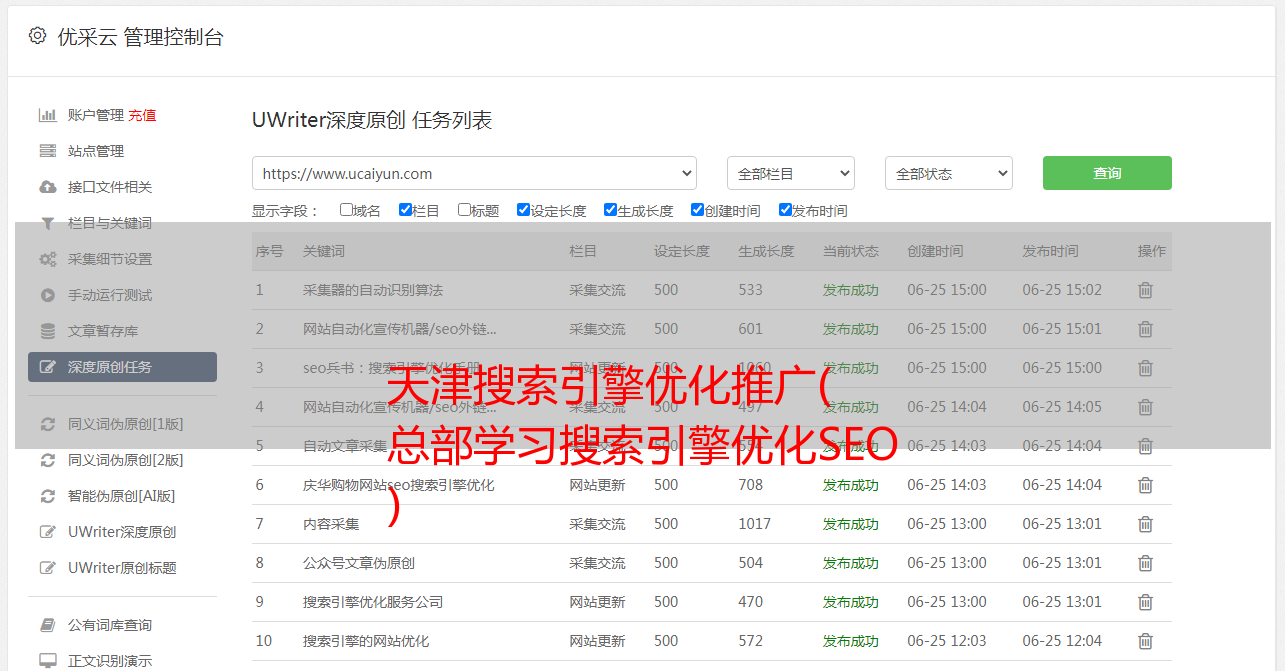Uncheck the 发布时间 field checkbox
The height and width of the screenshot is (671, 1285).
point(785,210)
